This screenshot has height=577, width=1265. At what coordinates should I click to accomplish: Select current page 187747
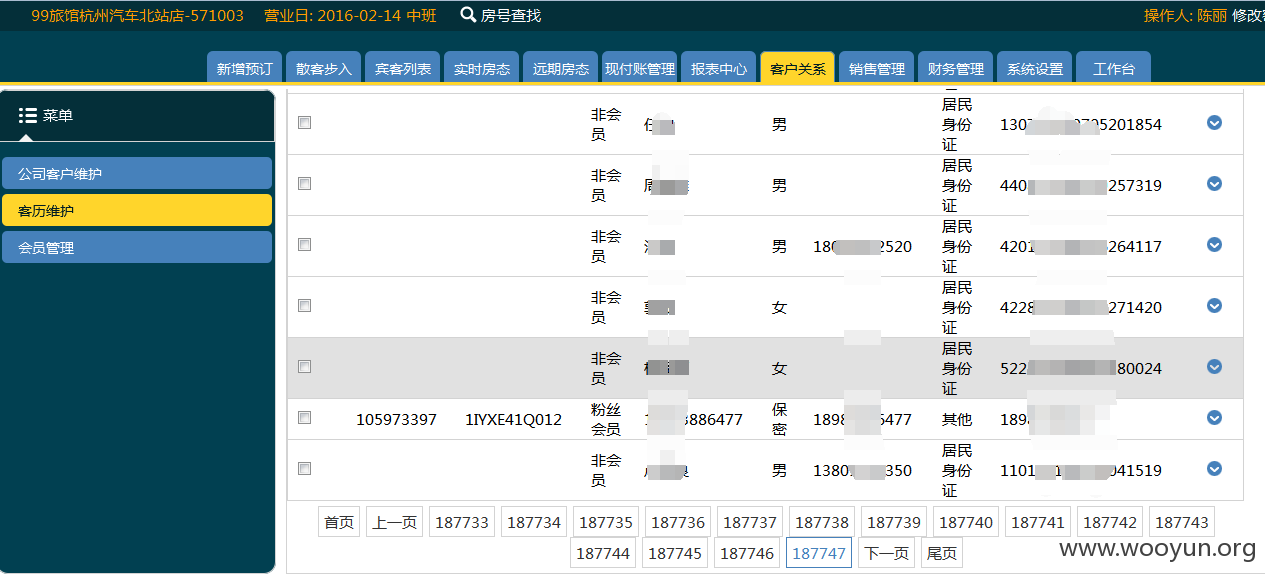click(x=819, y=553)
